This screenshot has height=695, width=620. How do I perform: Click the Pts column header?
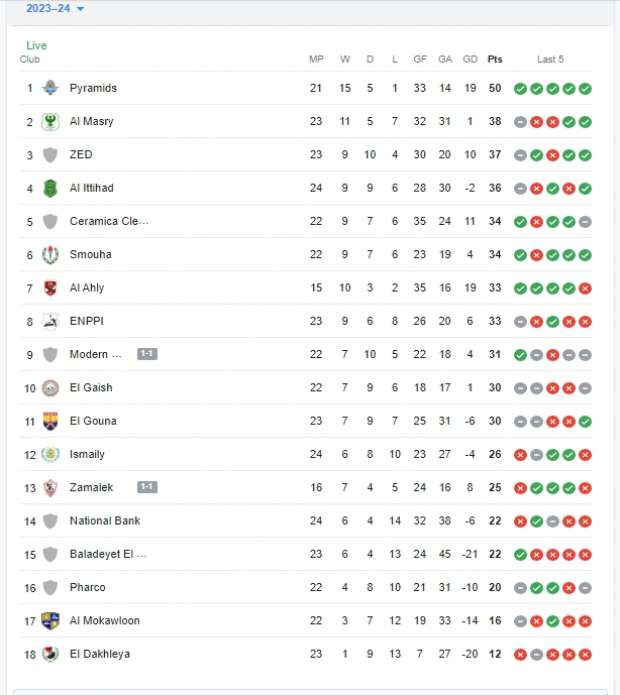click(495, 59)
